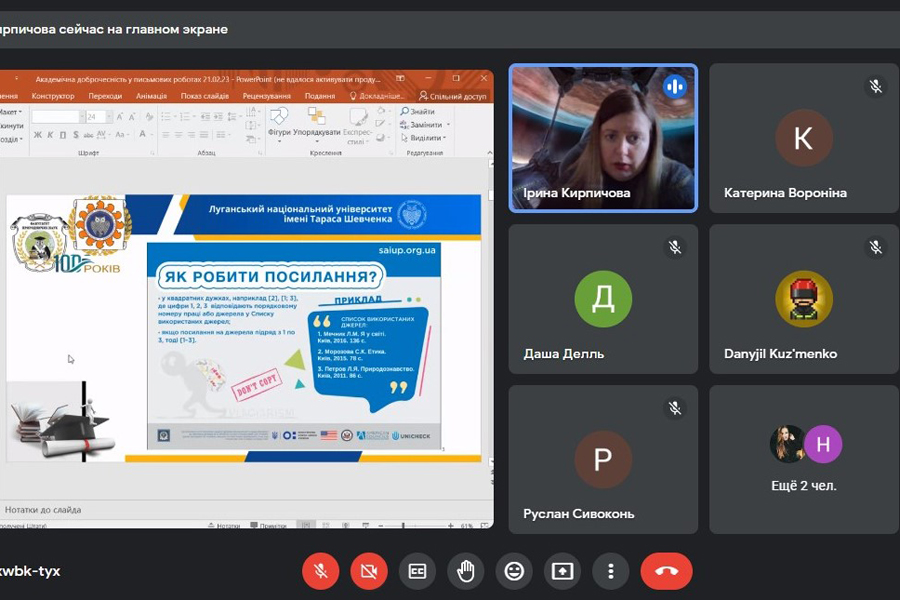Click the muted mic icon on Катерина Вороніна's tile
Image resolution: width=900 pixels, height=600 pixels.
coord(876,86)
